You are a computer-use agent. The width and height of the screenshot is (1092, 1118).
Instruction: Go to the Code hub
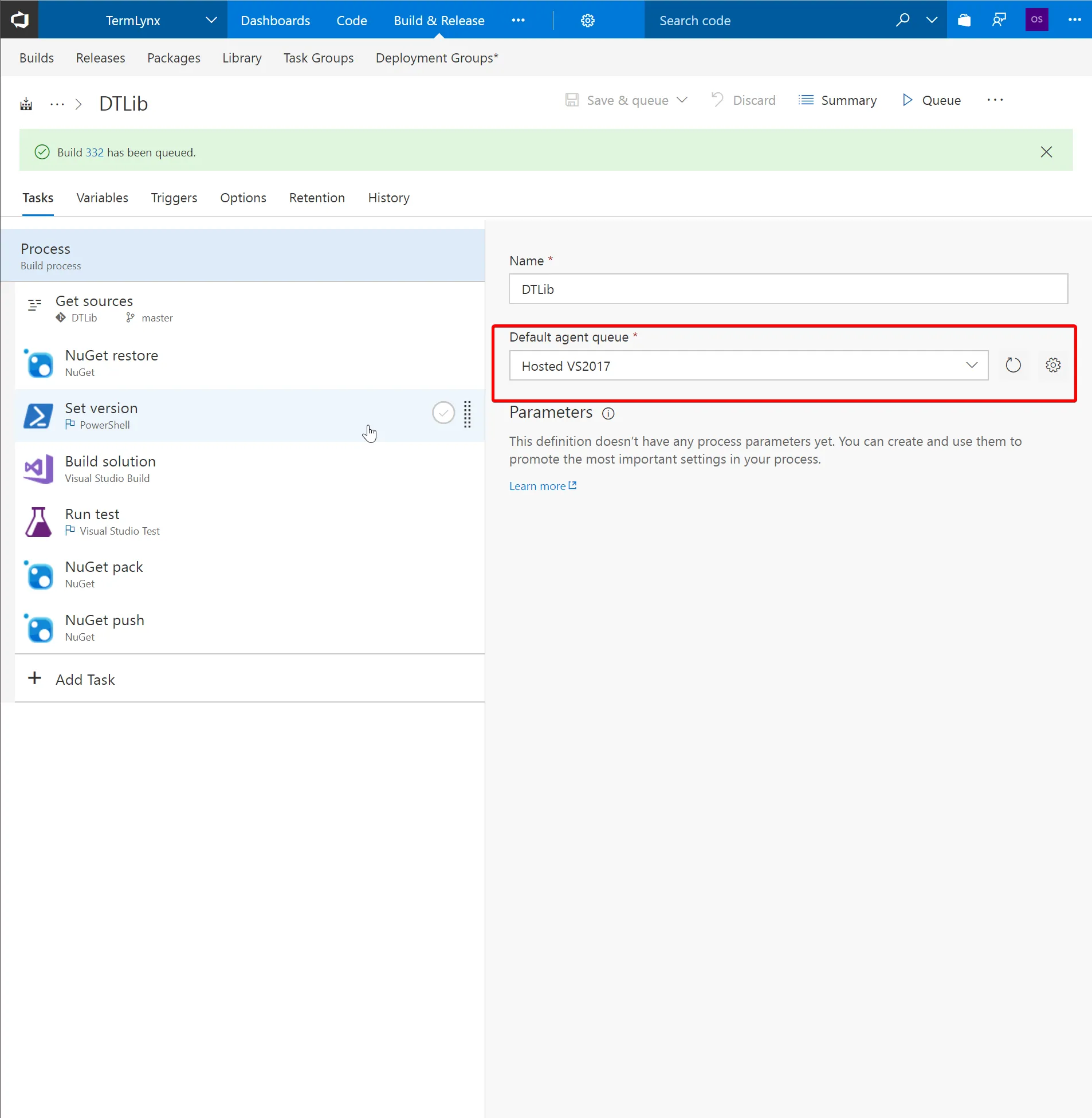coord(352,21)
